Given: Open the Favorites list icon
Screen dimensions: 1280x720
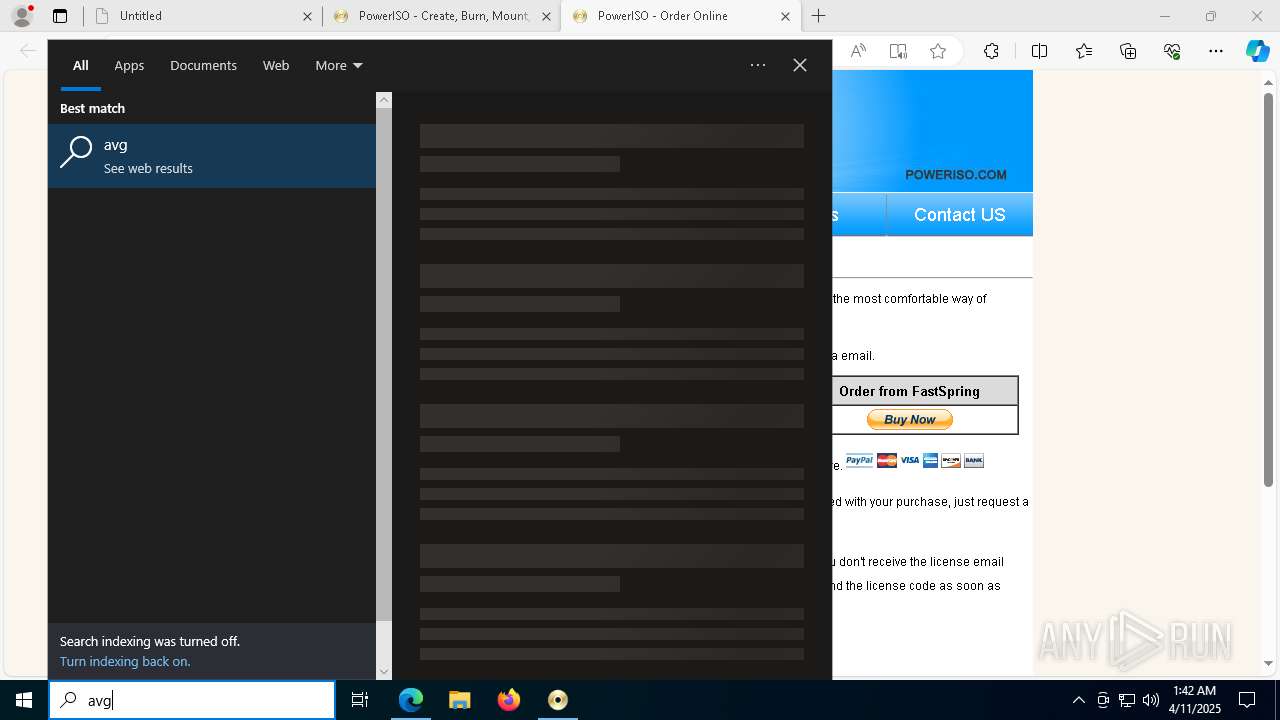Looking at the screenshot, I should coord(1084,51).
